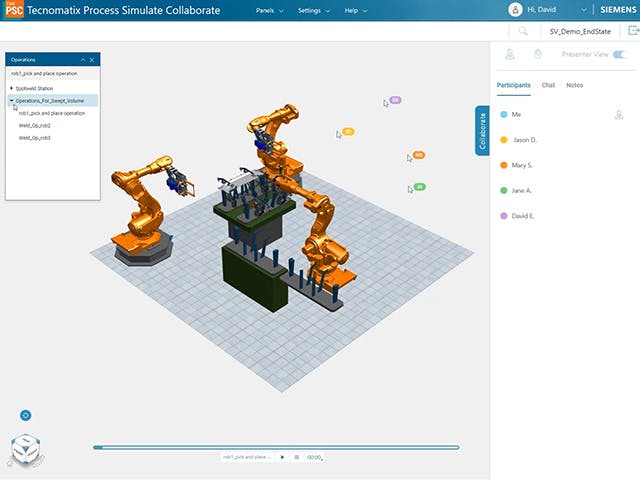Open the Help dropdown menu

(x=356, y=11)
